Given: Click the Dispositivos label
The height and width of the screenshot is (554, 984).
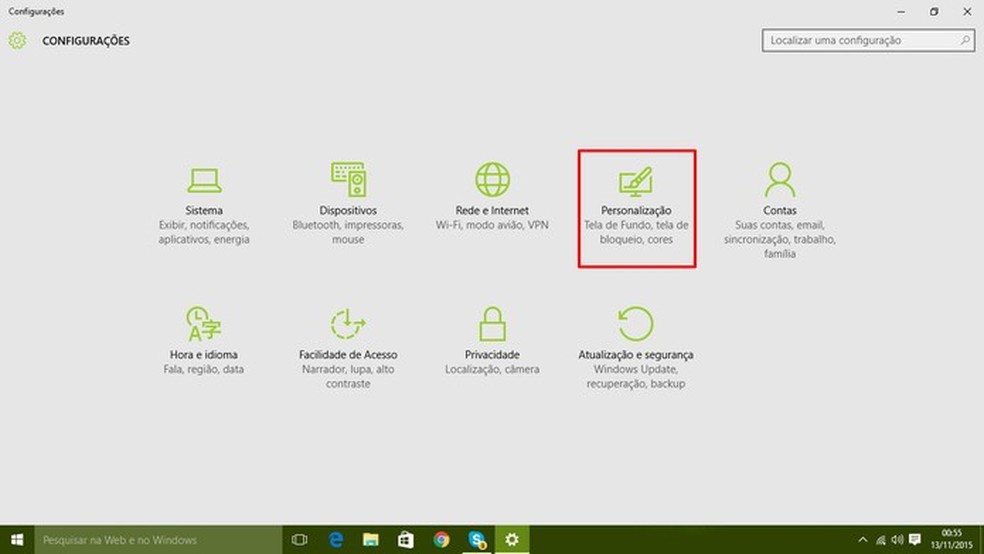Looking at the screenshot, I should tap(348, 210).
